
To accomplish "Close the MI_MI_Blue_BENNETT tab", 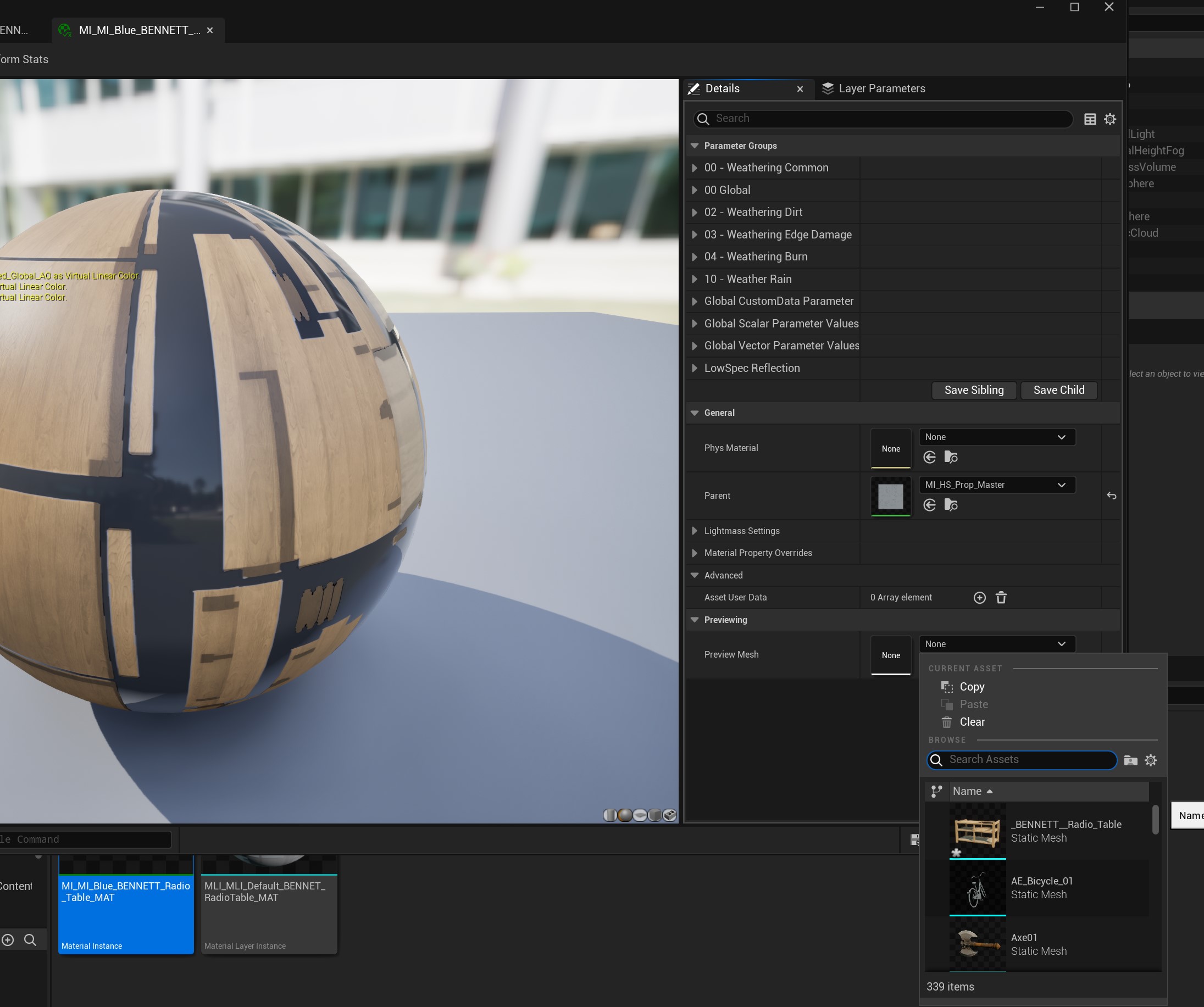I will pos(210,30).
